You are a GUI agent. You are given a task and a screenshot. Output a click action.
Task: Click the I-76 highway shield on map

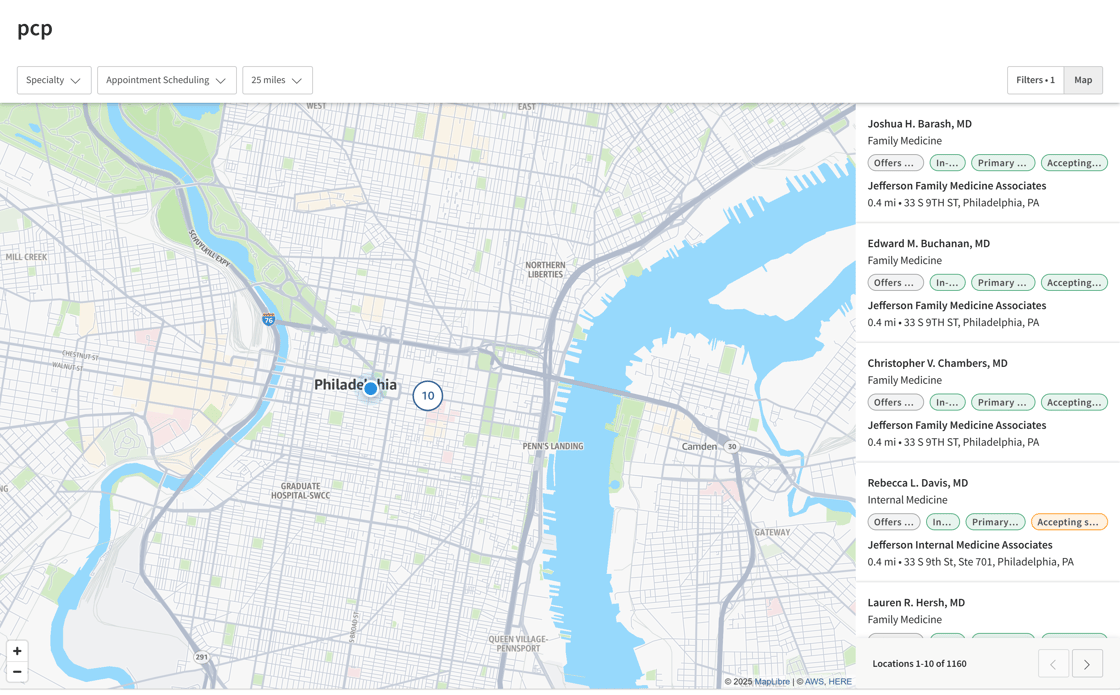click(269, 319)
